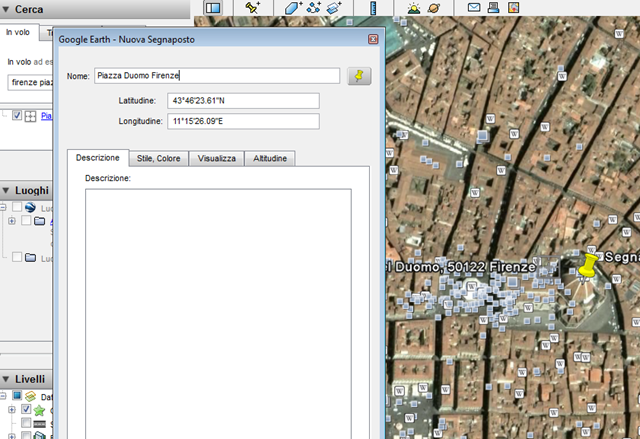Image resolution: width=640 pixels, height=439 pixels.
Task: Click the black road bar icon in Livelli
Action: [x=39, y=424]
